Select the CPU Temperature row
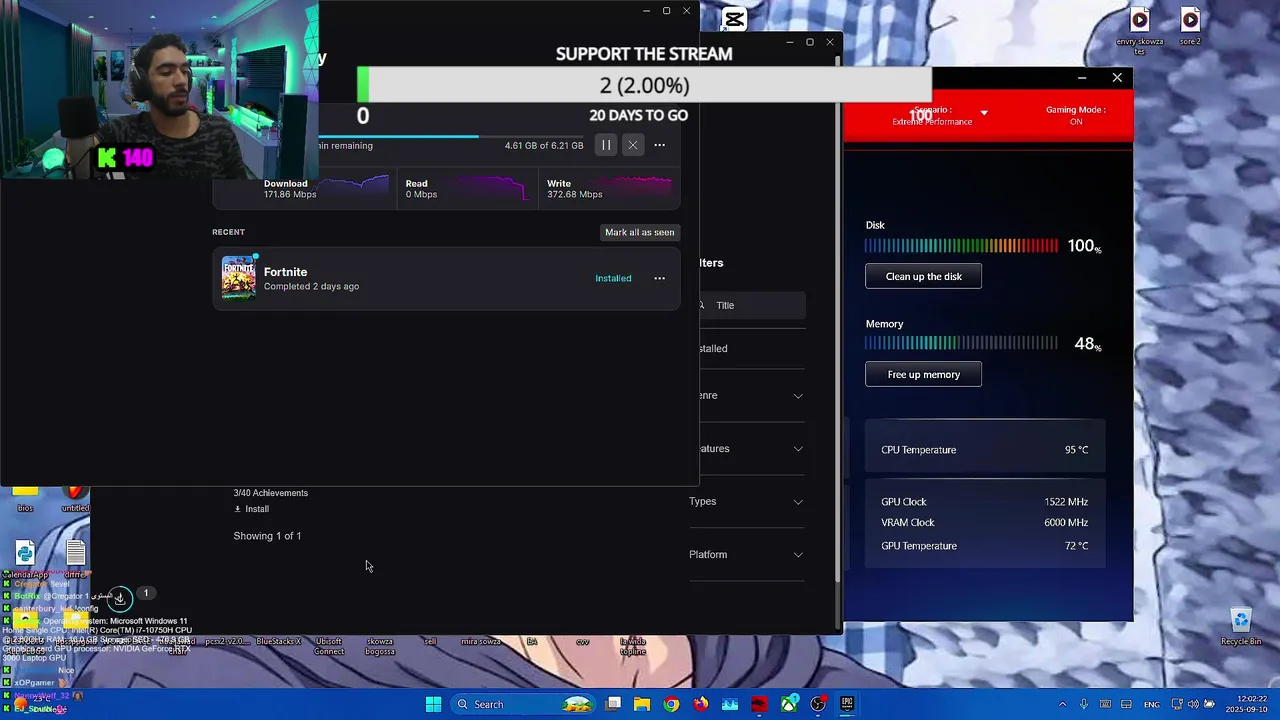Image resolution: width=1280 pixels, height=720 pixels. pos(985,450)
